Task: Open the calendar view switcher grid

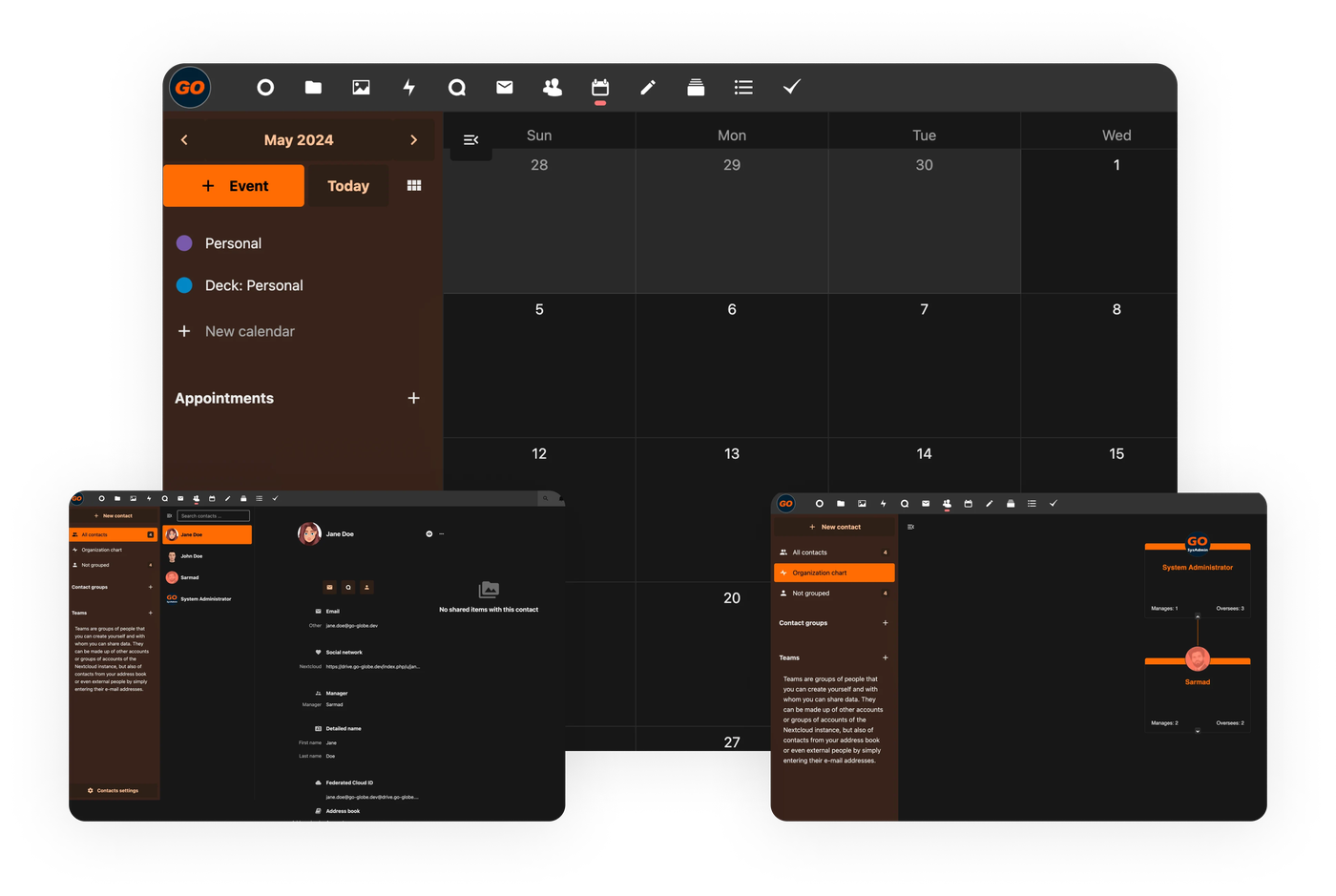Action: (x=414, y=186)
